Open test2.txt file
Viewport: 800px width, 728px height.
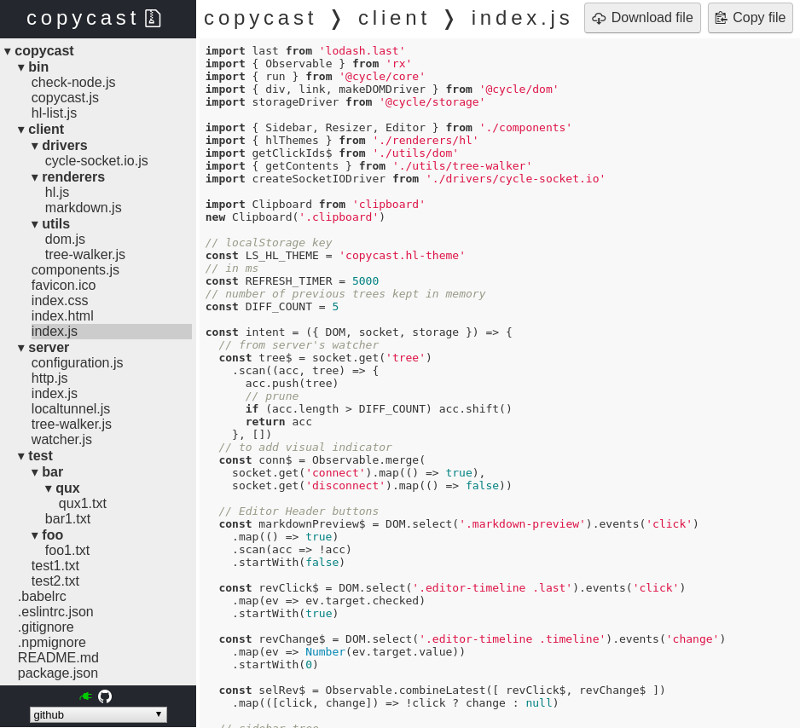[55, 582]
